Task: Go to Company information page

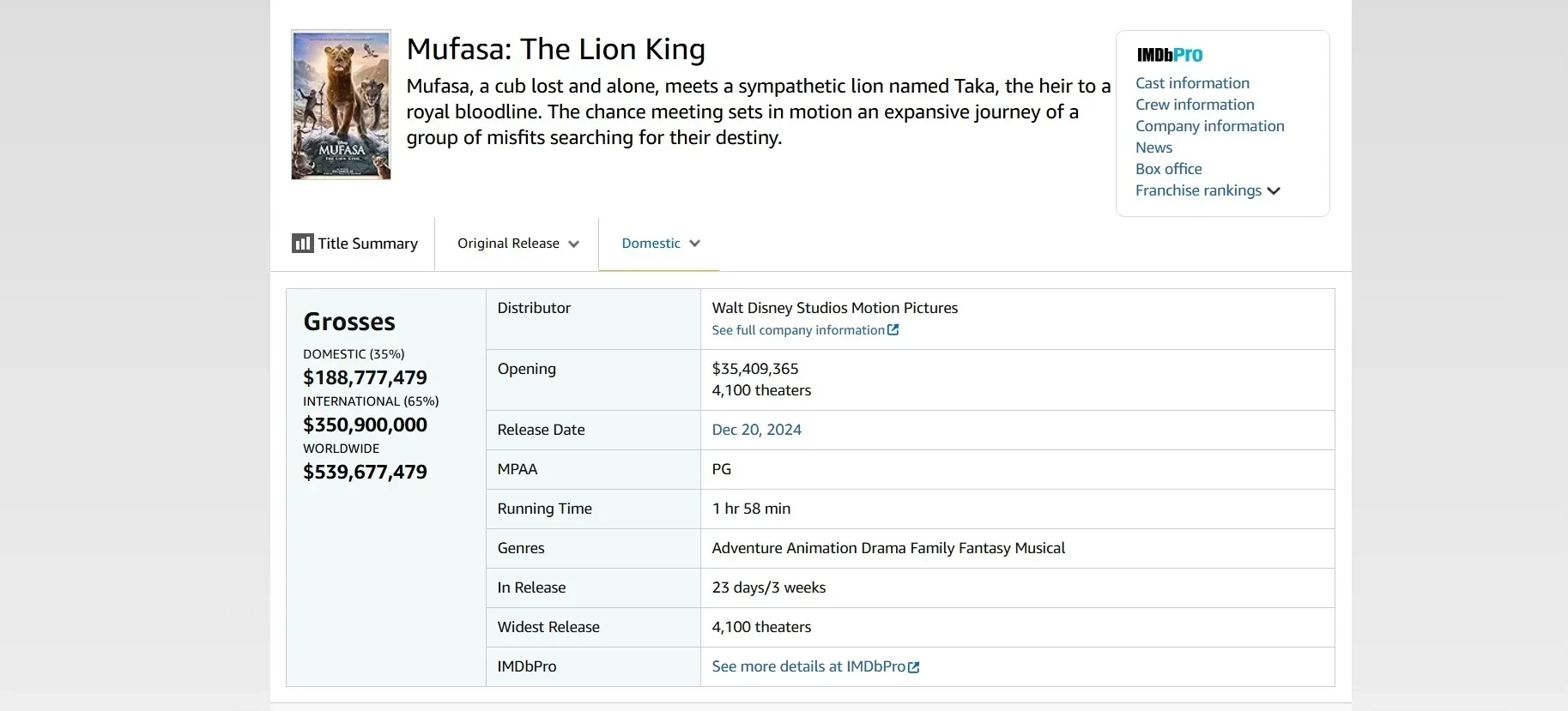Action: pyautogui.click(x=1209, y=126)
